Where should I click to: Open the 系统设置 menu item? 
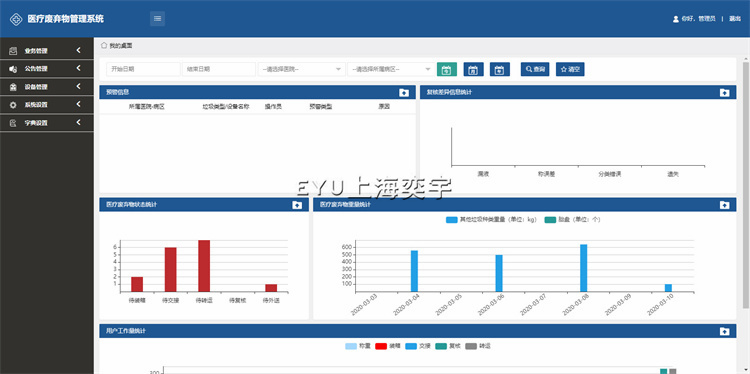click(x=47, y=105)
